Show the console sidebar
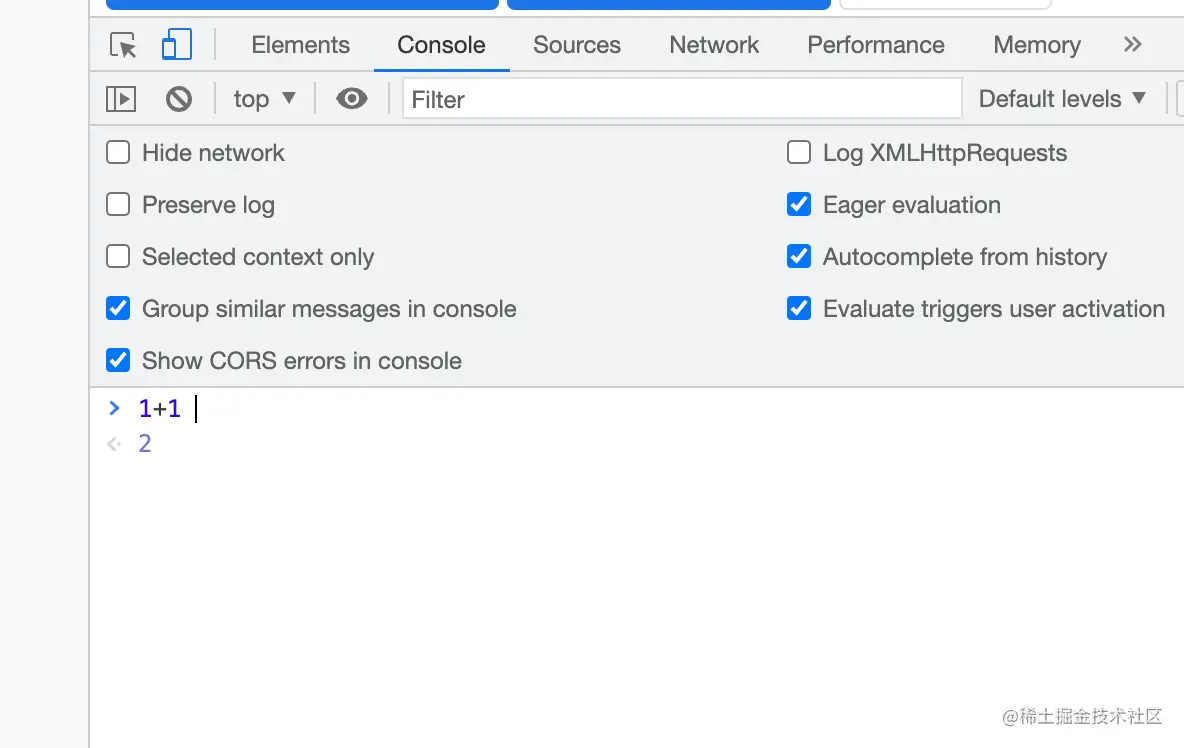The image size is (1184, 748). click(x=121, y=98)
